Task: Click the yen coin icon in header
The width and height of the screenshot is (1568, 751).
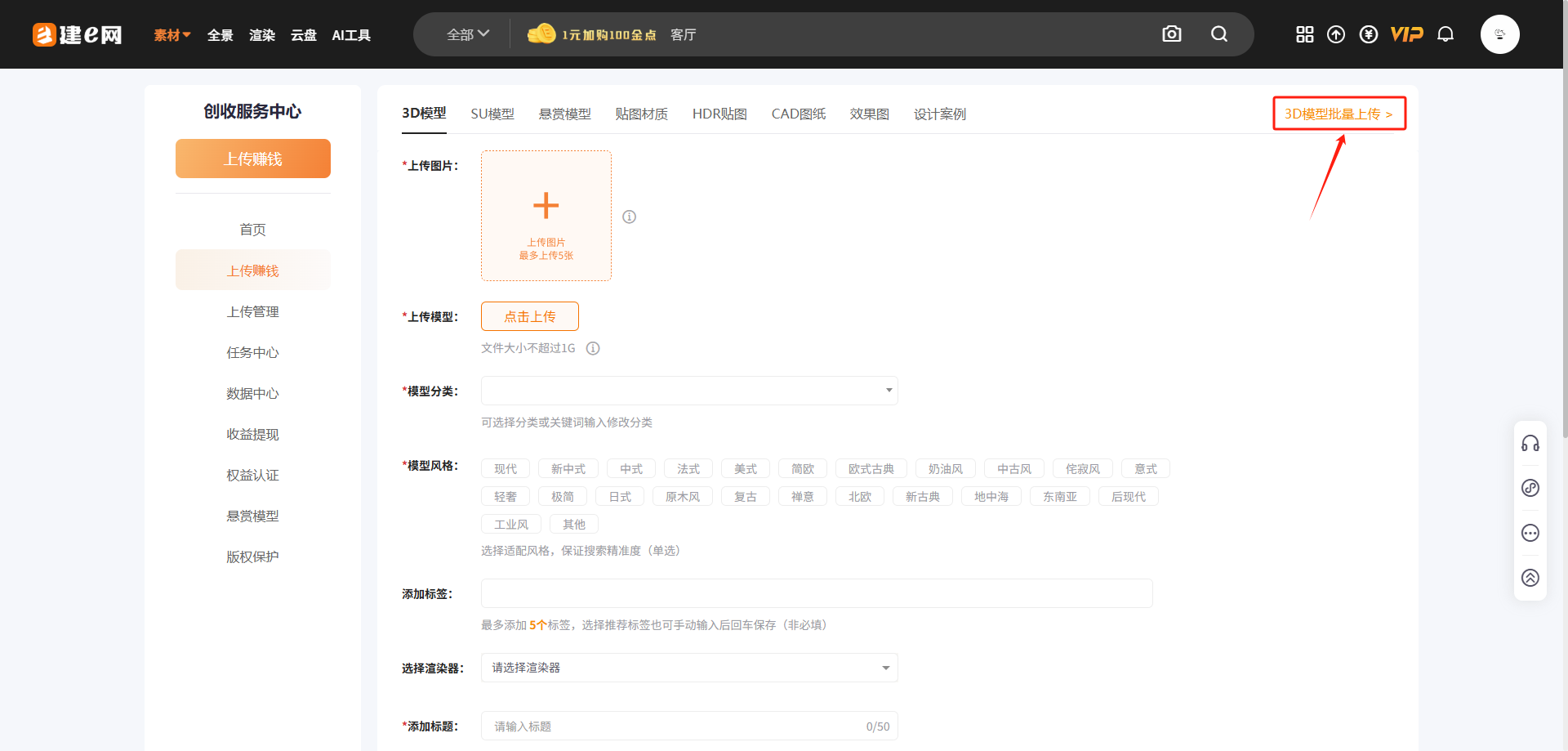Action: [x=1369, y=34]
